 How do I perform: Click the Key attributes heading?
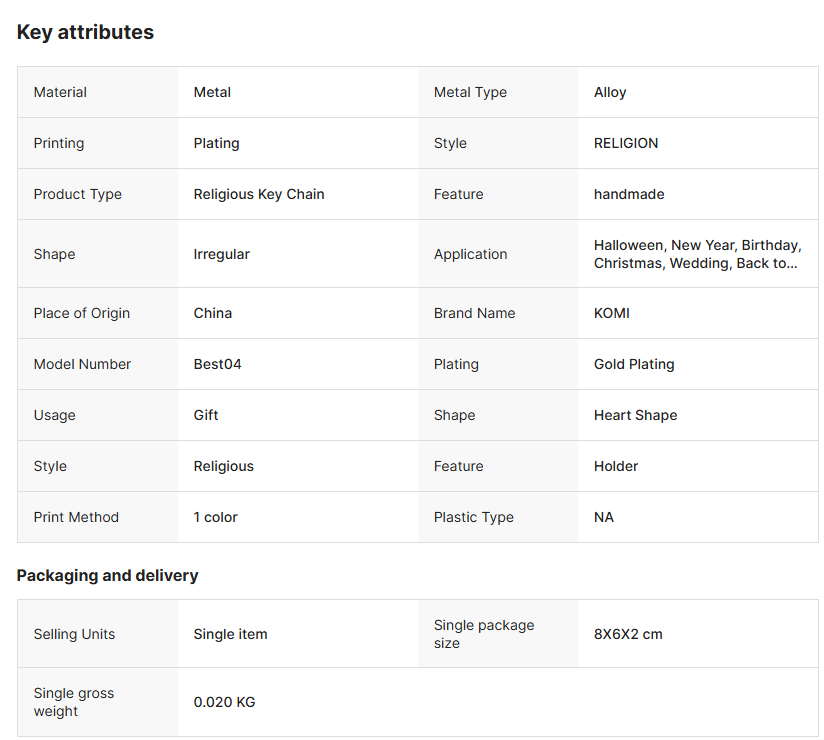85,32
